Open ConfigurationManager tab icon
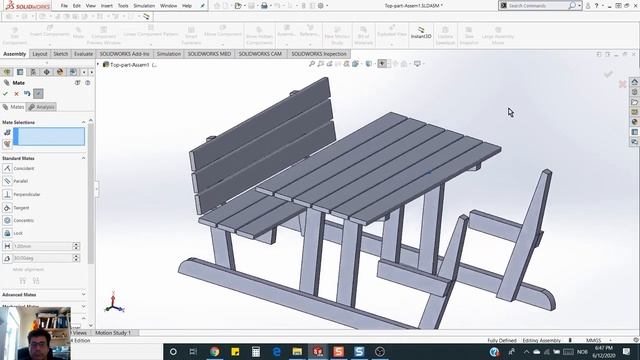 click(x=33, y=72)
